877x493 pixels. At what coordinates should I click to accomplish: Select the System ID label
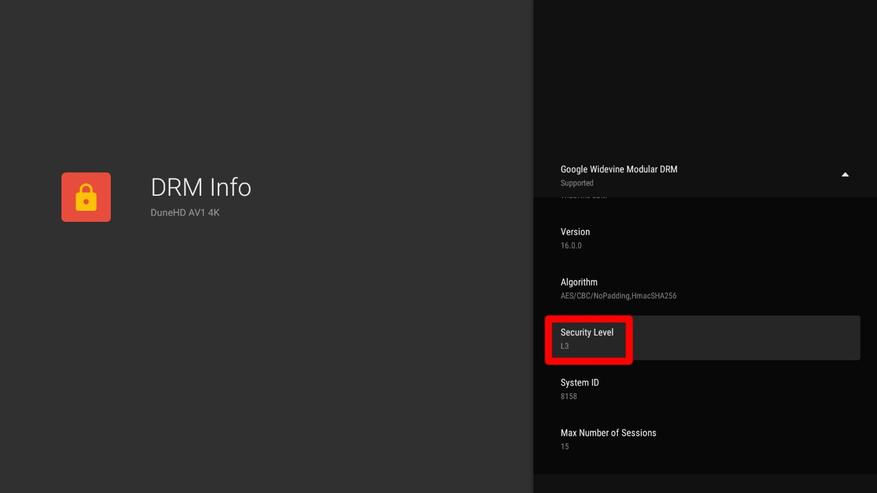[579, 382]
